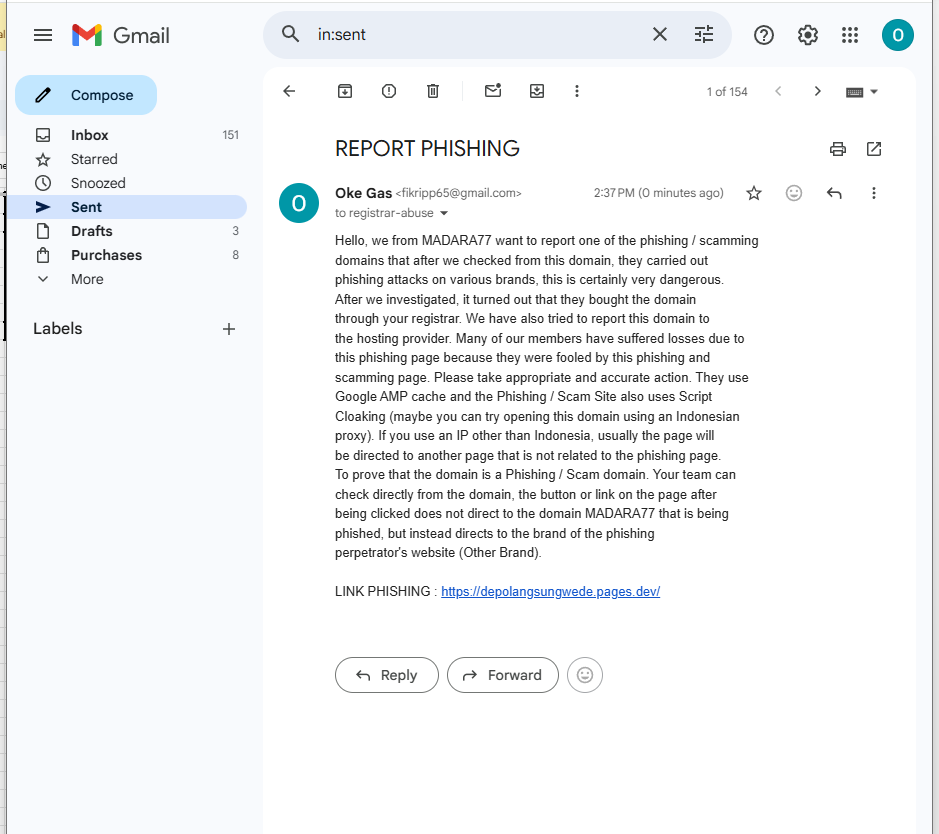Open the Support help icon
The height and width of the screenshot is (834, 939).
pos(764,35)
